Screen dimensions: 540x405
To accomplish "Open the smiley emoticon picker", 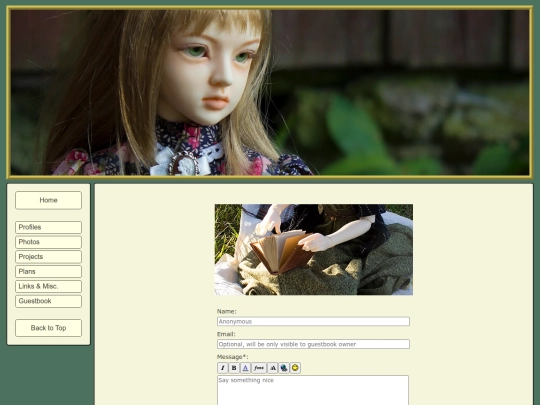I will click(x=295, y=368).
